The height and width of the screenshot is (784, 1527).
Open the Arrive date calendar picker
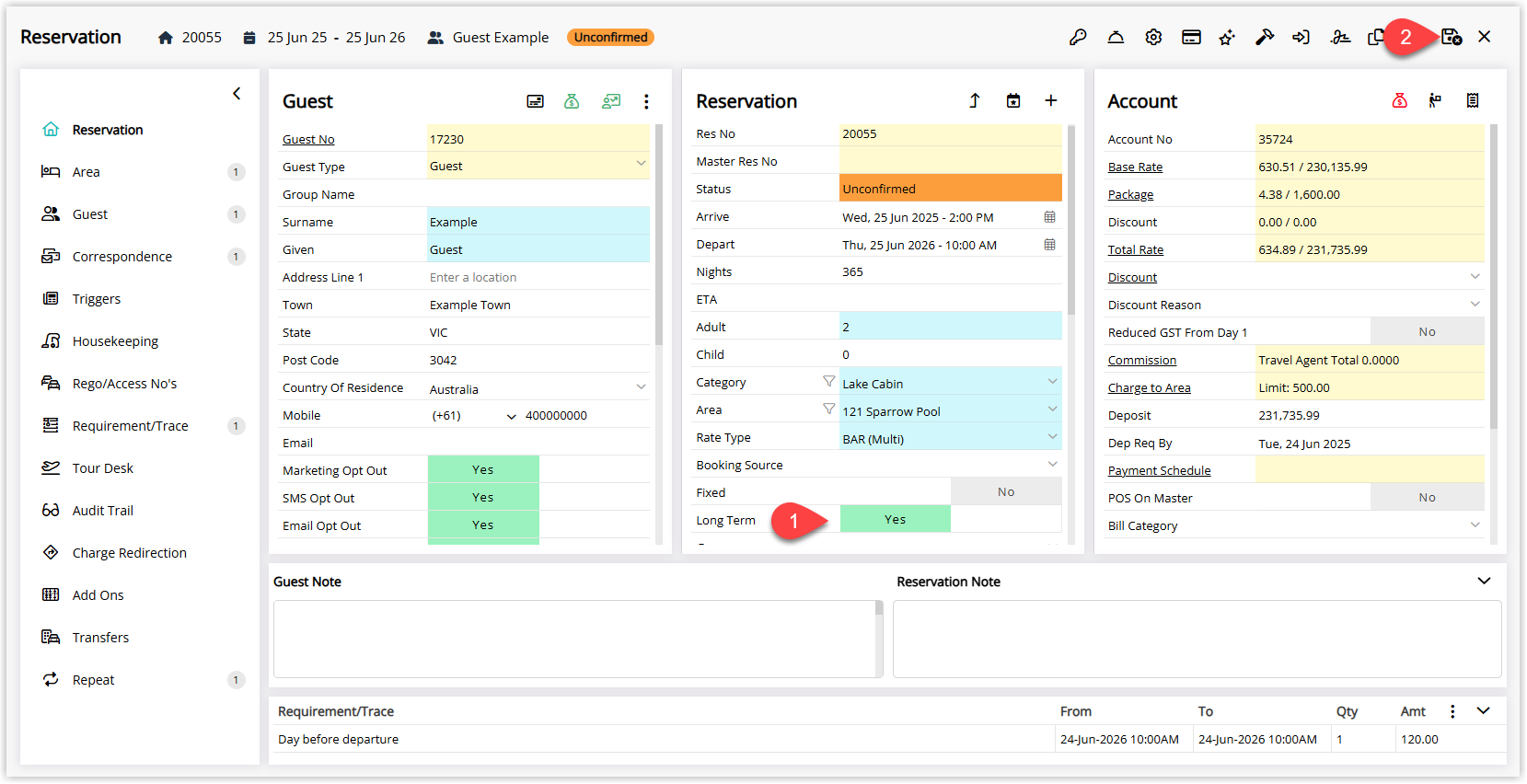(x=1049, y=217)
